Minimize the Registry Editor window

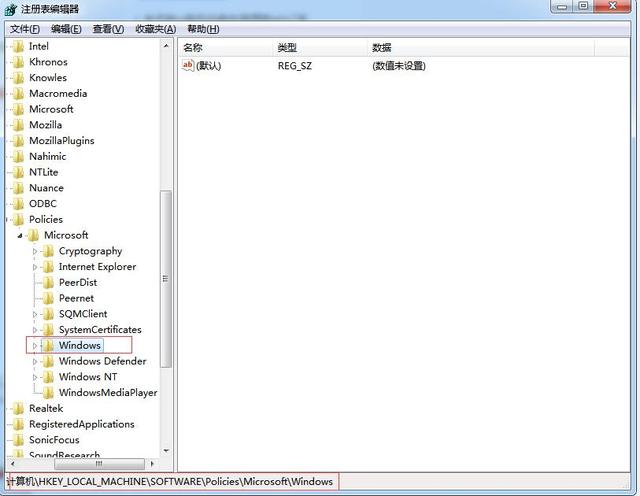pyautogui.click(x=562, y=7)
